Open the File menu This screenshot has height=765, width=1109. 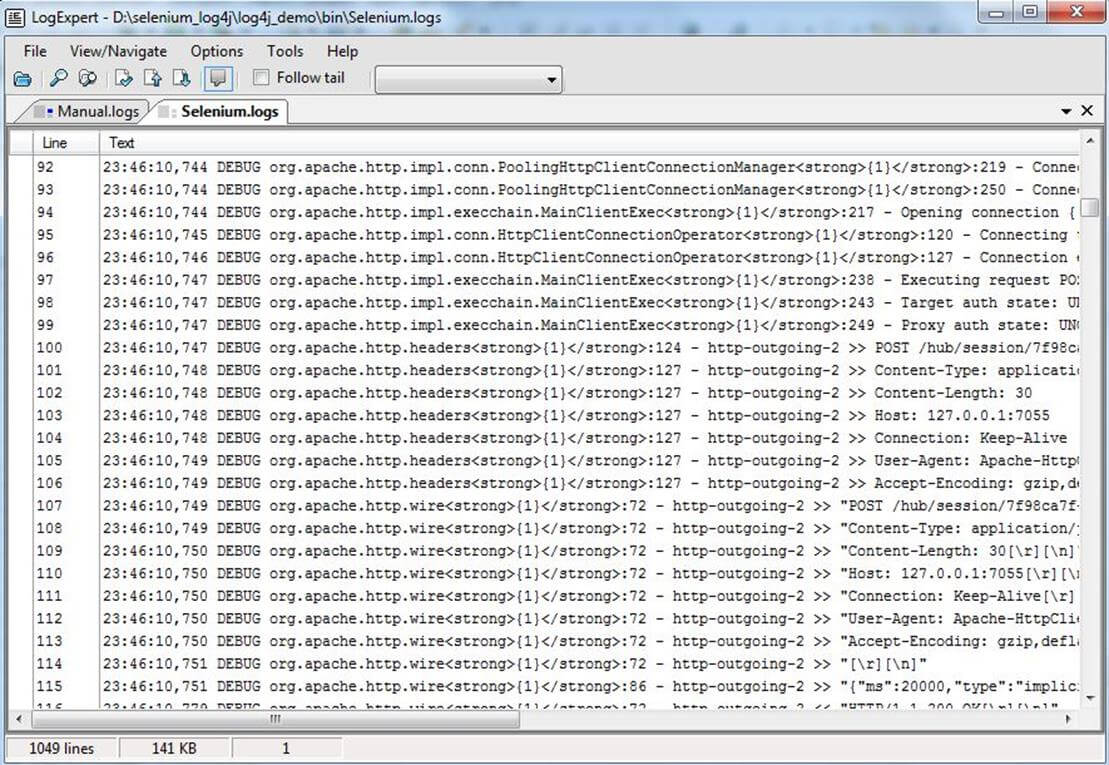pyautogui.click(x=35, y=51)
